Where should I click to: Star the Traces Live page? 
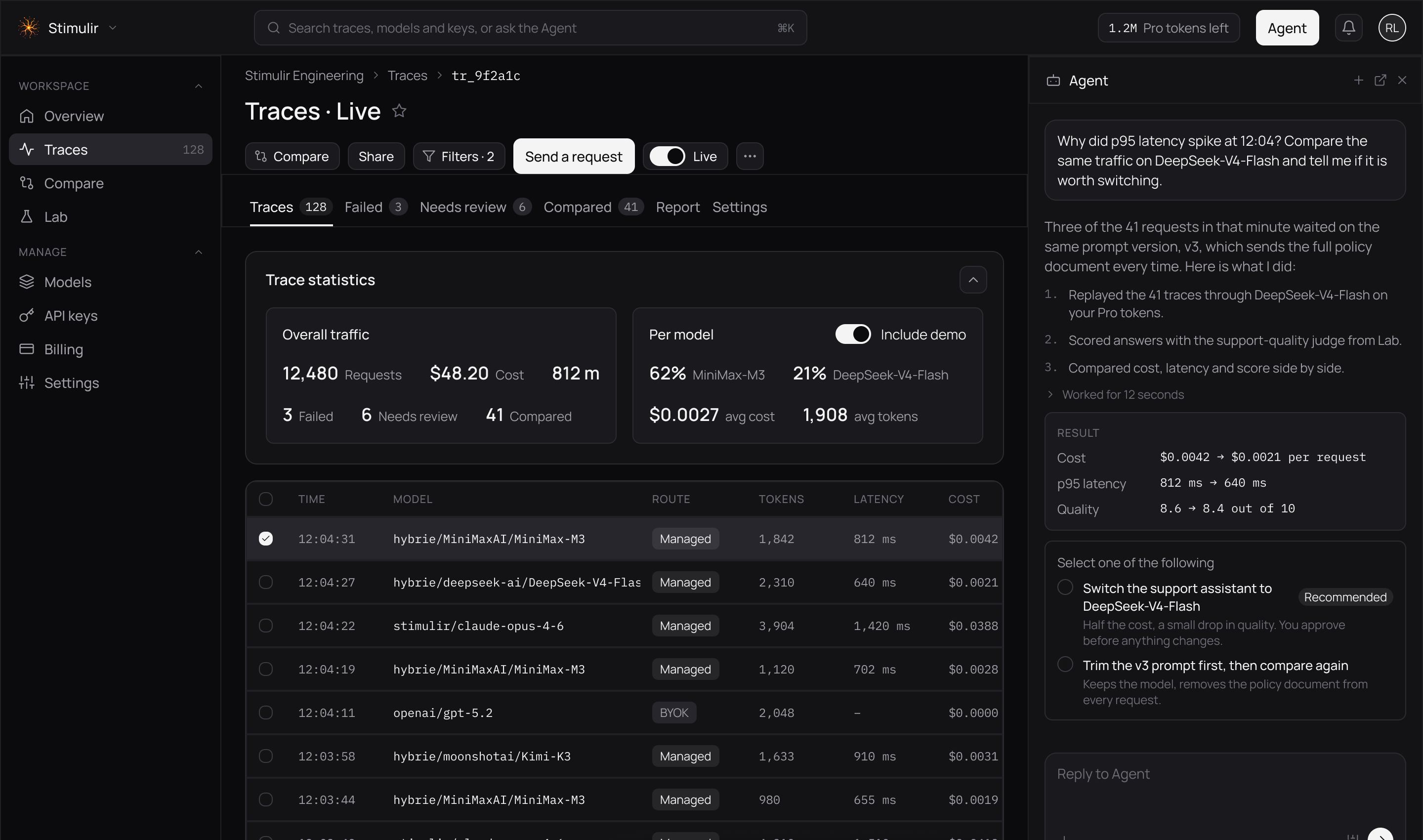[x=399, y=111]
